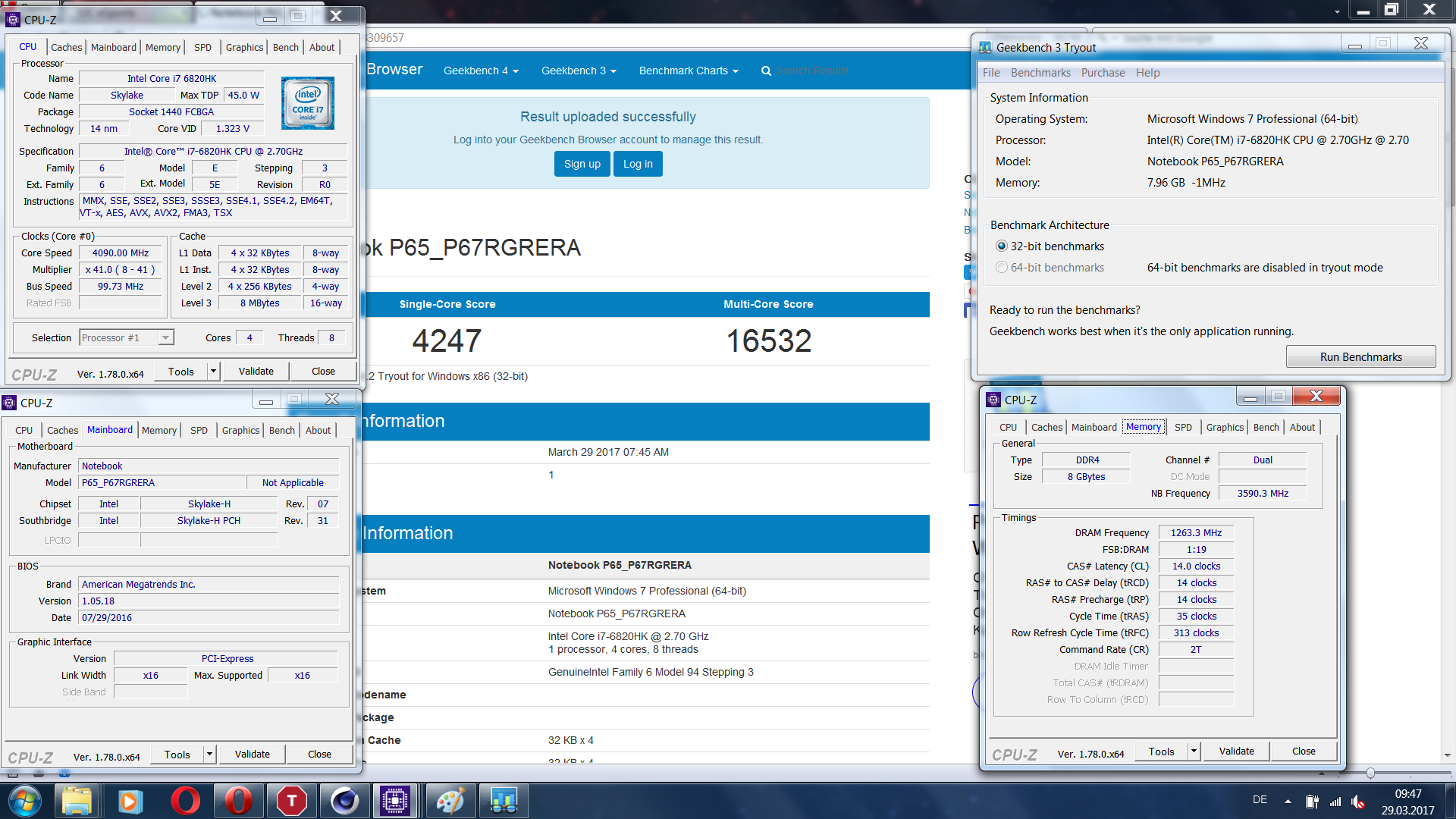Viewport: 1456px width, 819px height.
Task: Open the Windows Start menu orb
Action: coord(24,801)
